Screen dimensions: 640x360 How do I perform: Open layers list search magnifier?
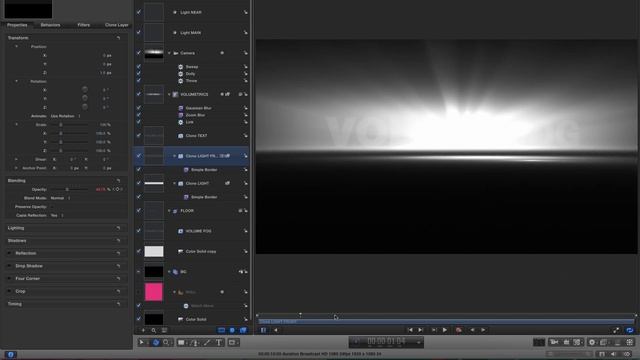coord(153,330)
